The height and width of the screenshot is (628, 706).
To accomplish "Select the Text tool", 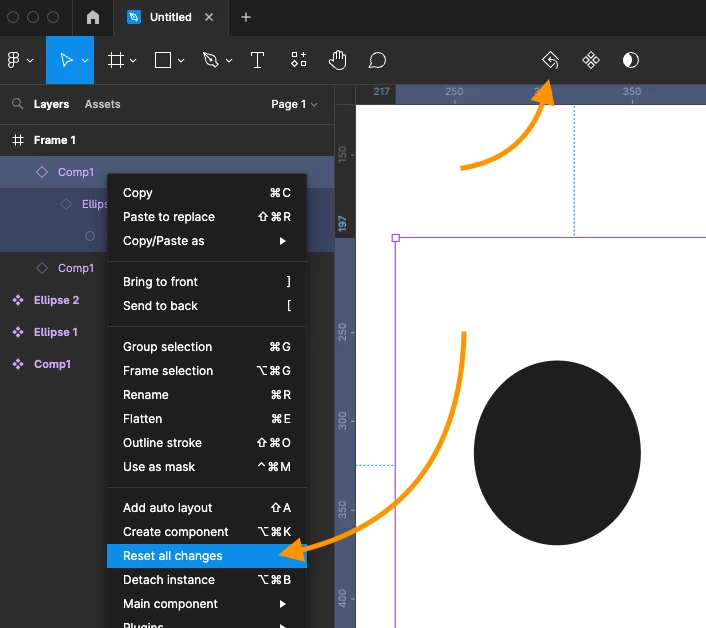I will pyautogui.click(x=257, y=60).
